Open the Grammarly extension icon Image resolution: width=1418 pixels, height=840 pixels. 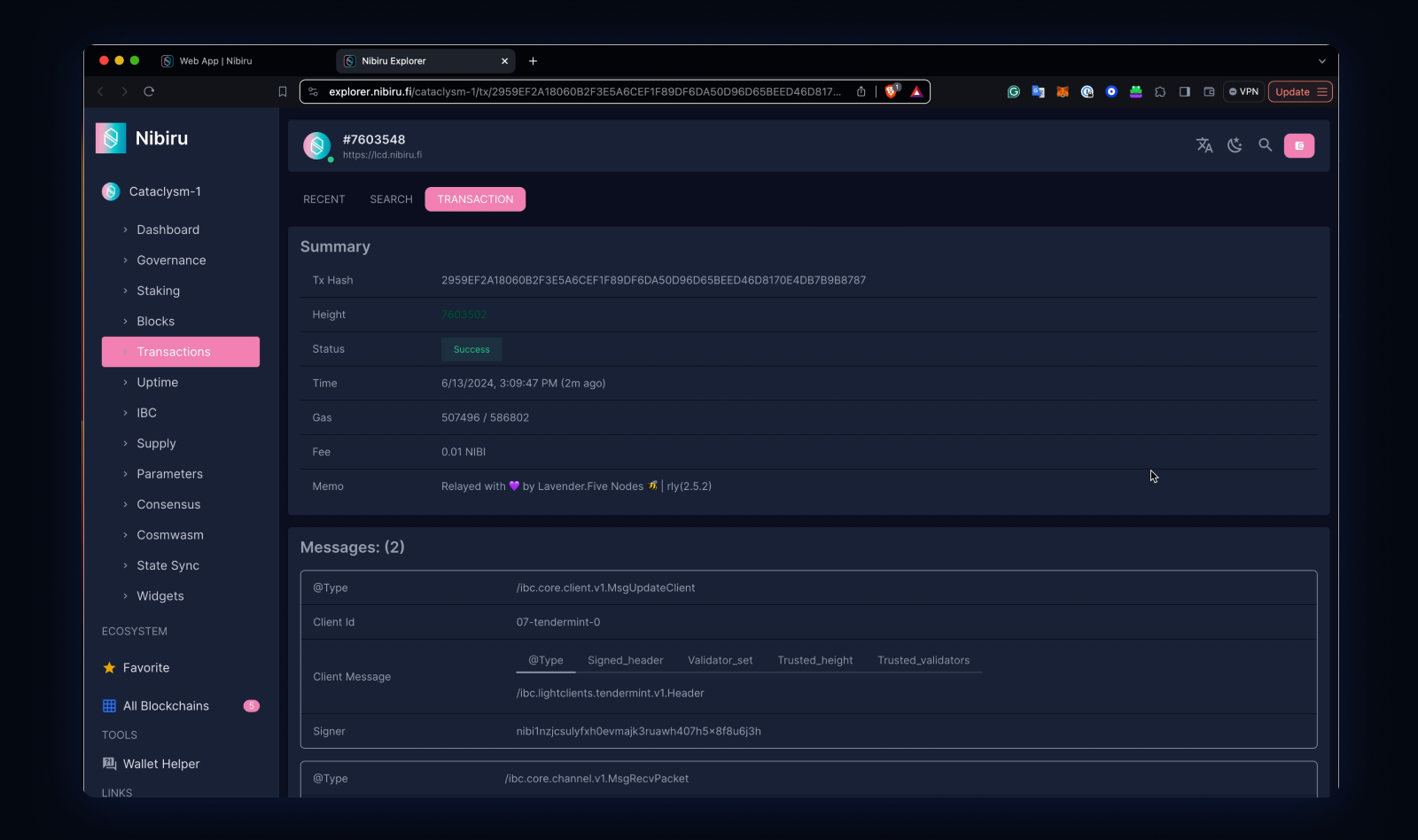(1014, 91)
